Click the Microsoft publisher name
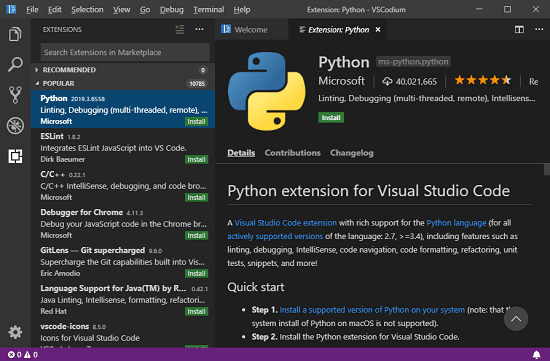The width and height of the screenshot is (550, 361). [341, 81]
